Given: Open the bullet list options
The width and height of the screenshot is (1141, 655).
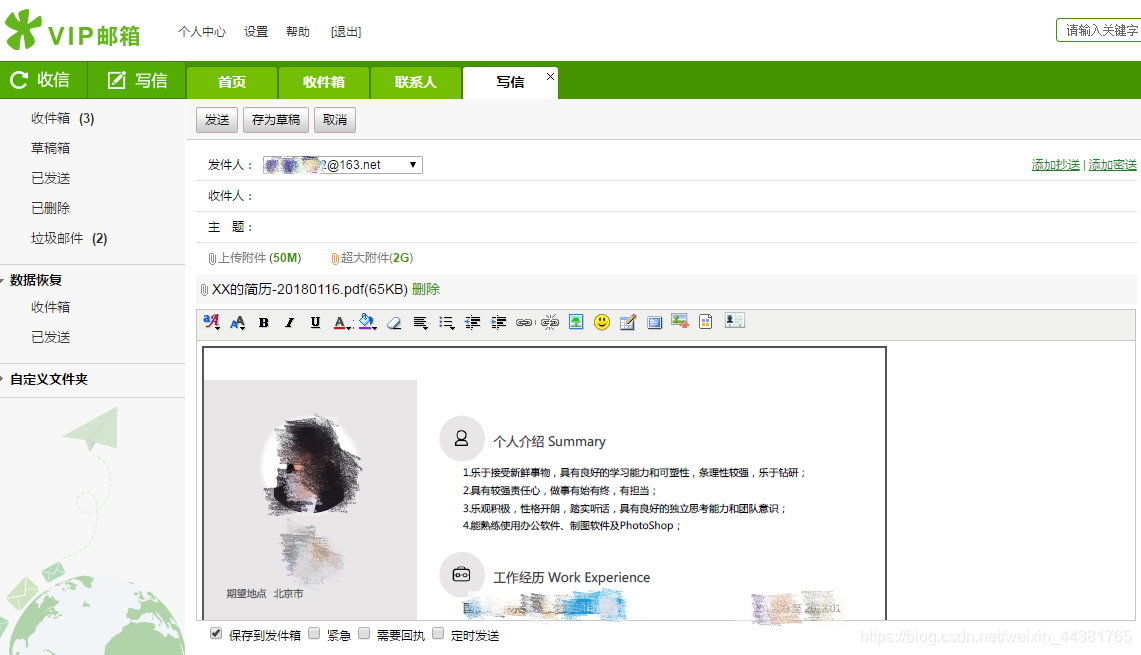Looking at the screenshot, I should point(446,322).
